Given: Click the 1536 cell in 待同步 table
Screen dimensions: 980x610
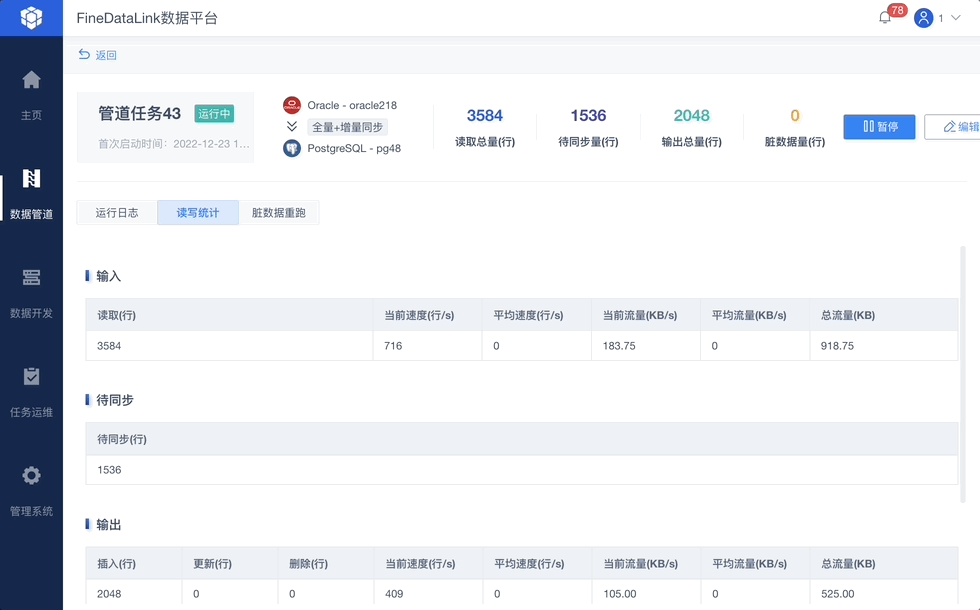Looking at the screenshot, I should (x=521, y=470).
